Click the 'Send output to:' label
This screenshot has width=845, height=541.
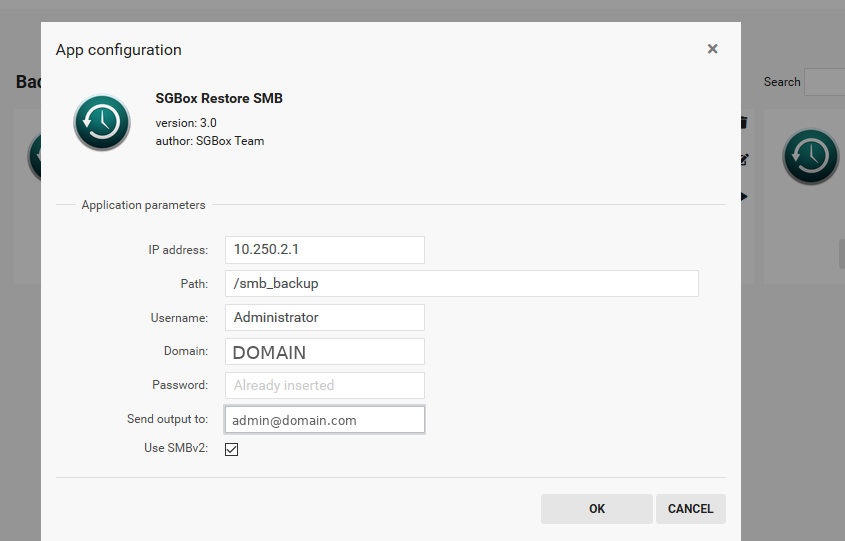tap(167, 419)
